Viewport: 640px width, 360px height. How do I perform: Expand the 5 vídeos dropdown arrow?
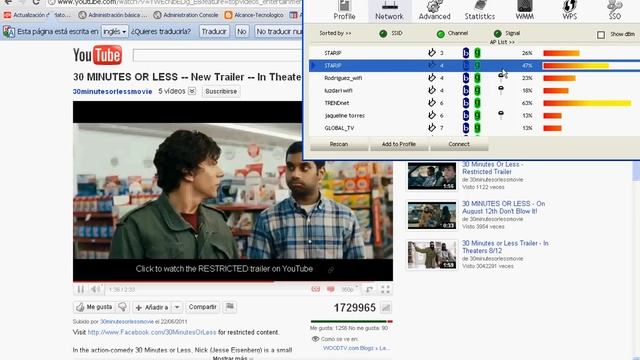(x=192, y=91)
